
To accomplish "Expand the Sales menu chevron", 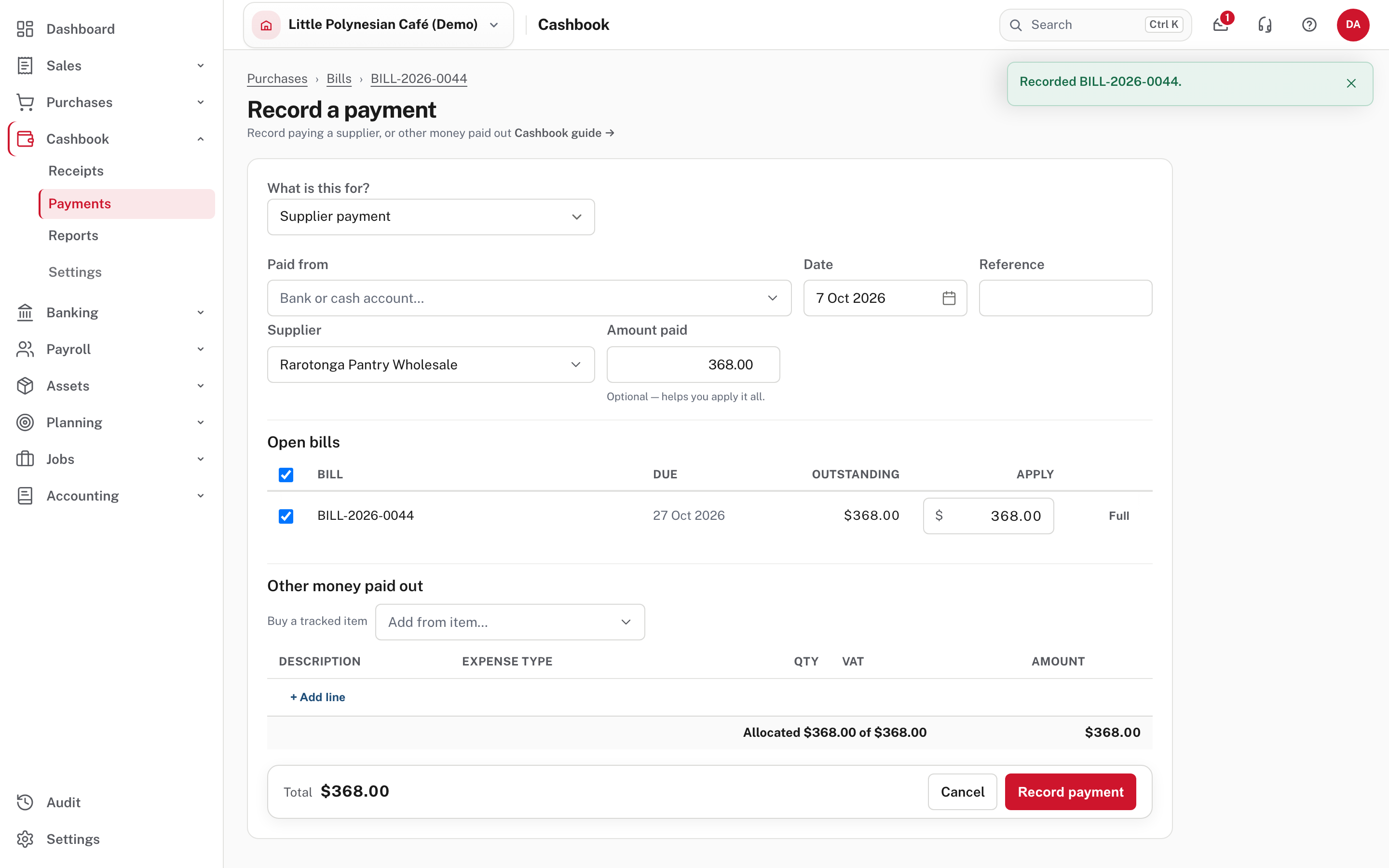I will (x=200, y=66).
